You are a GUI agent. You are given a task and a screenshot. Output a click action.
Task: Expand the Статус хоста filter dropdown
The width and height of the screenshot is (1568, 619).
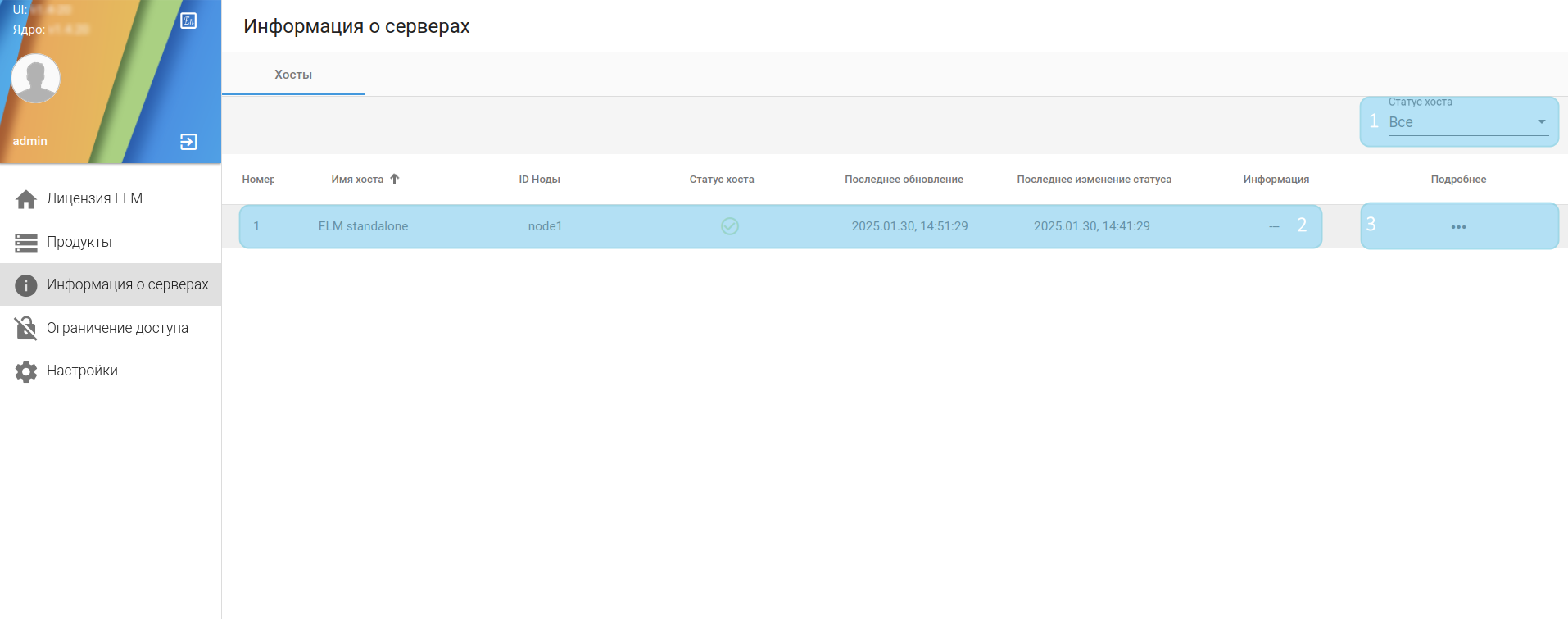click(1468, 121)
